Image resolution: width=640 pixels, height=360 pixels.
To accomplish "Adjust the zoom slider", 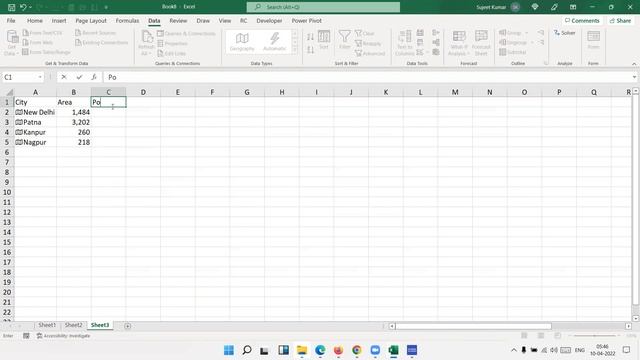I will point(594,336).
